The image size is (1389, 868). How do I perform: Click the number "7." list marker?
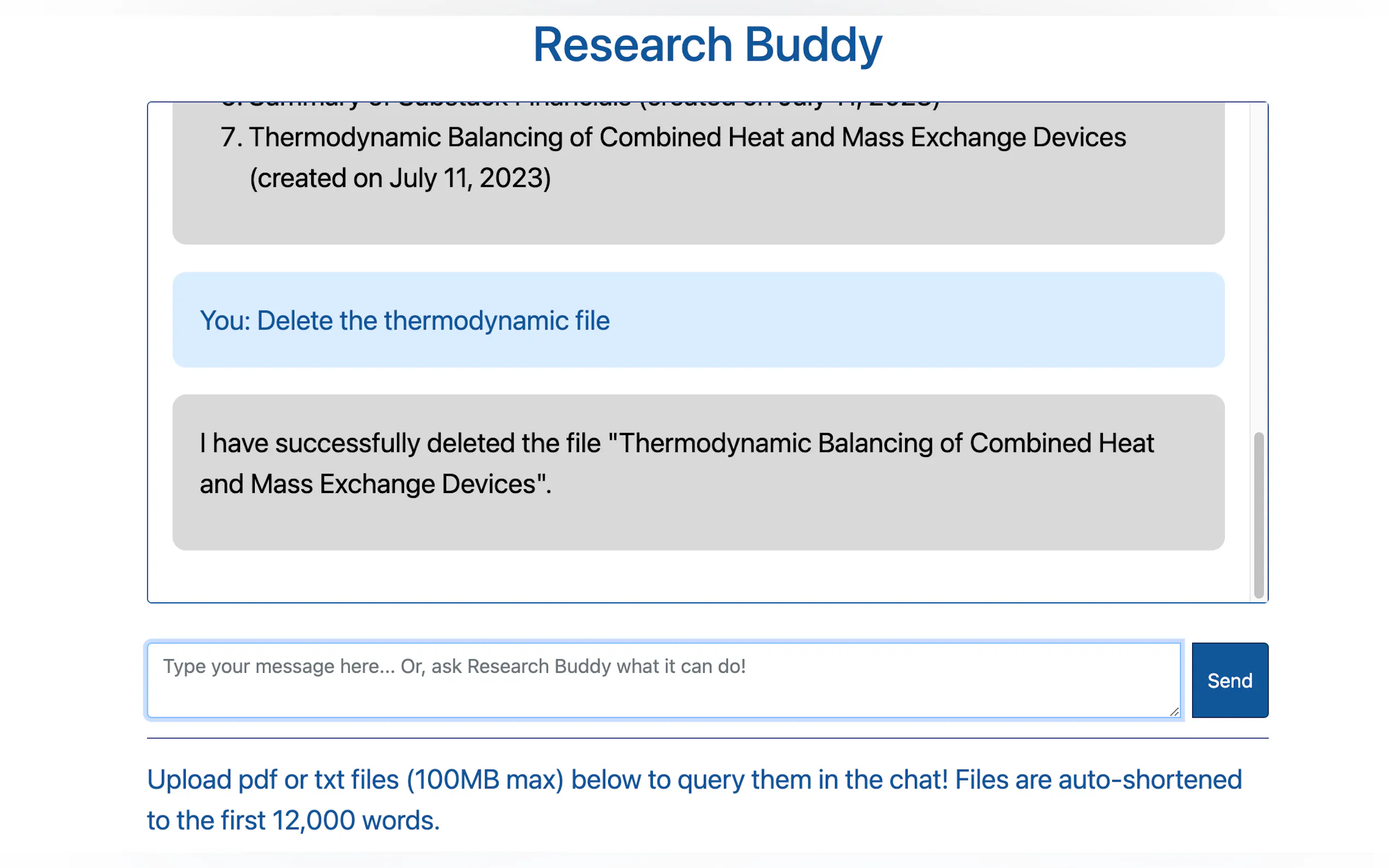231,138
